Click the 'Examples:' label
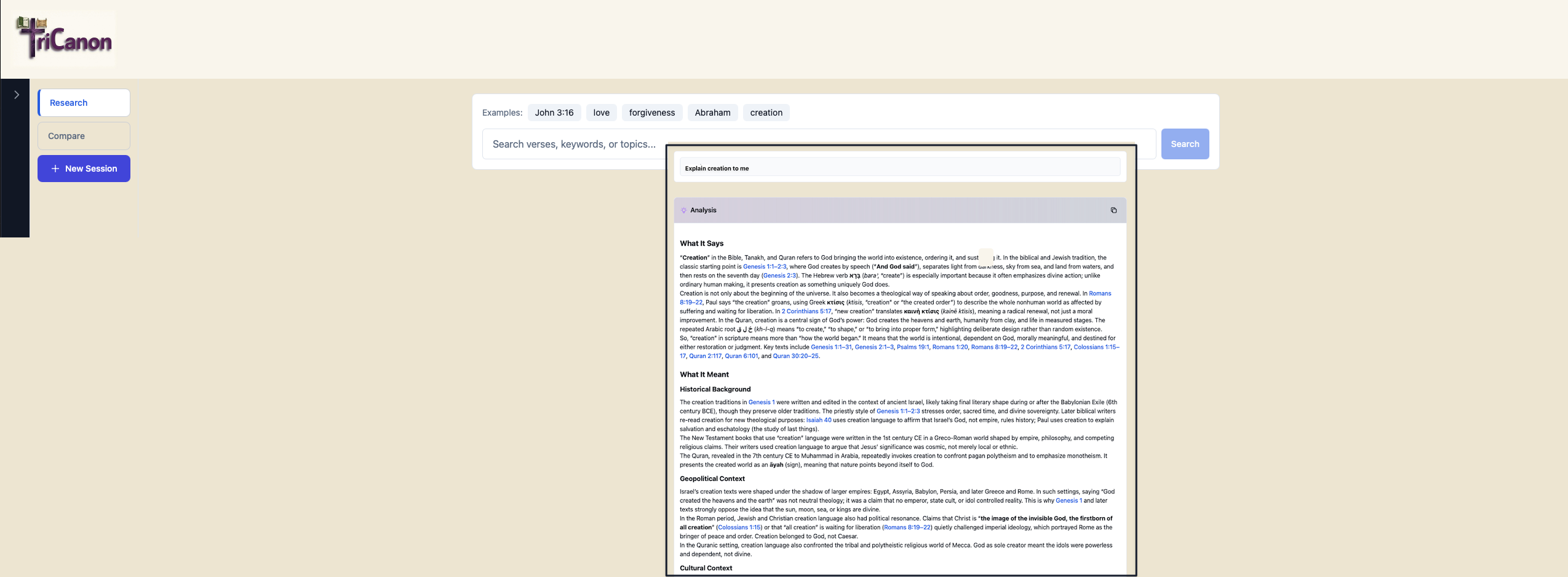The image size is (1568, 577). coord(502,113)
